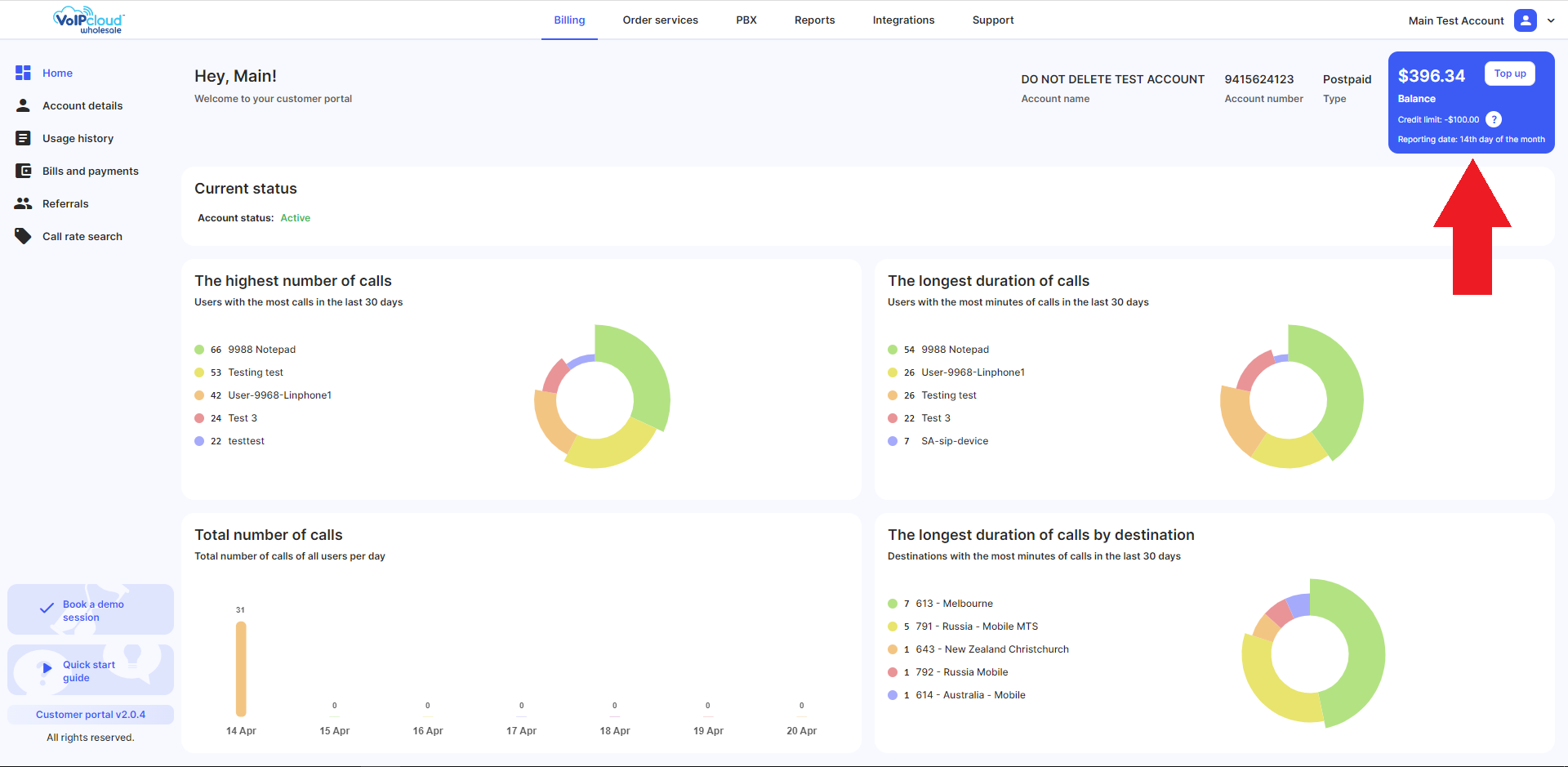Click Customer portal v2.0.4 label
Viewport: 1568px width, 767px height.
point(91,715)
